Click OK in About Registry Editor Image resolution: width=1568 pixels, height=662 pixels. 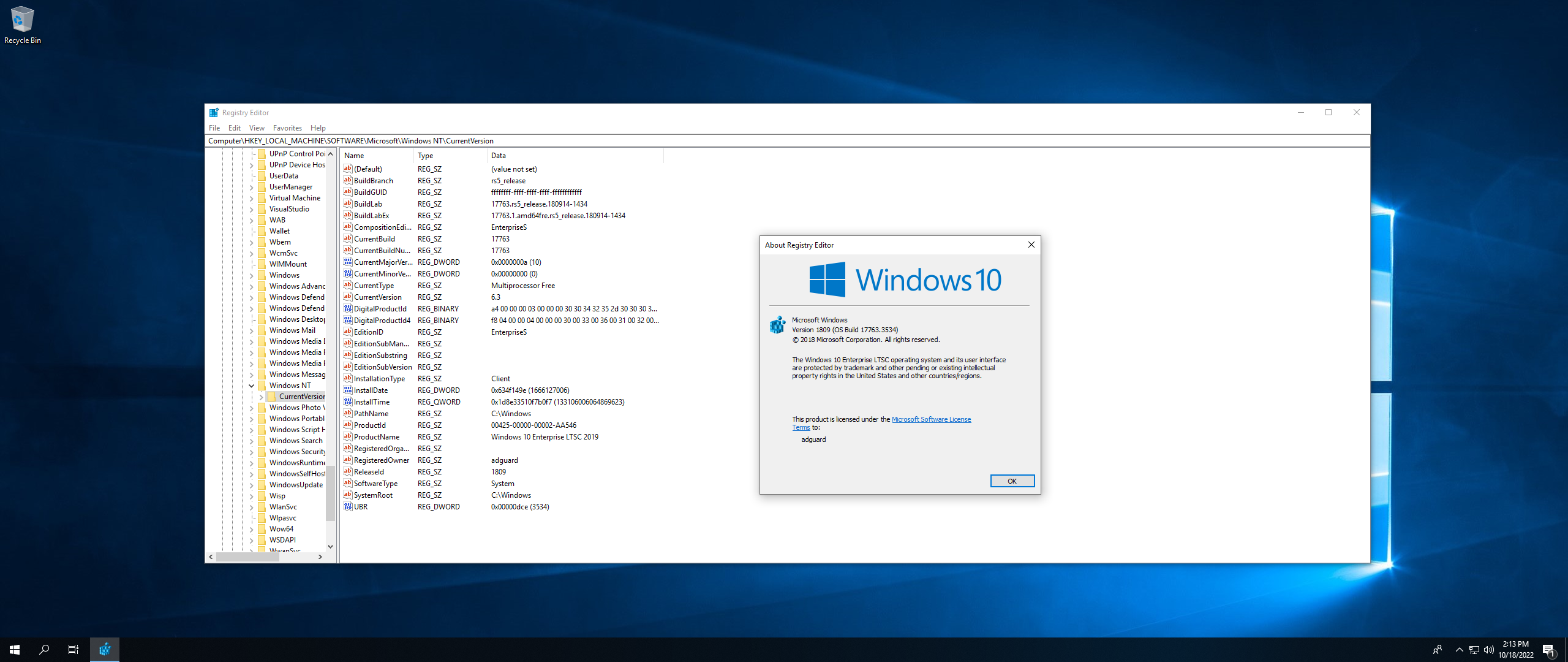1012,481
